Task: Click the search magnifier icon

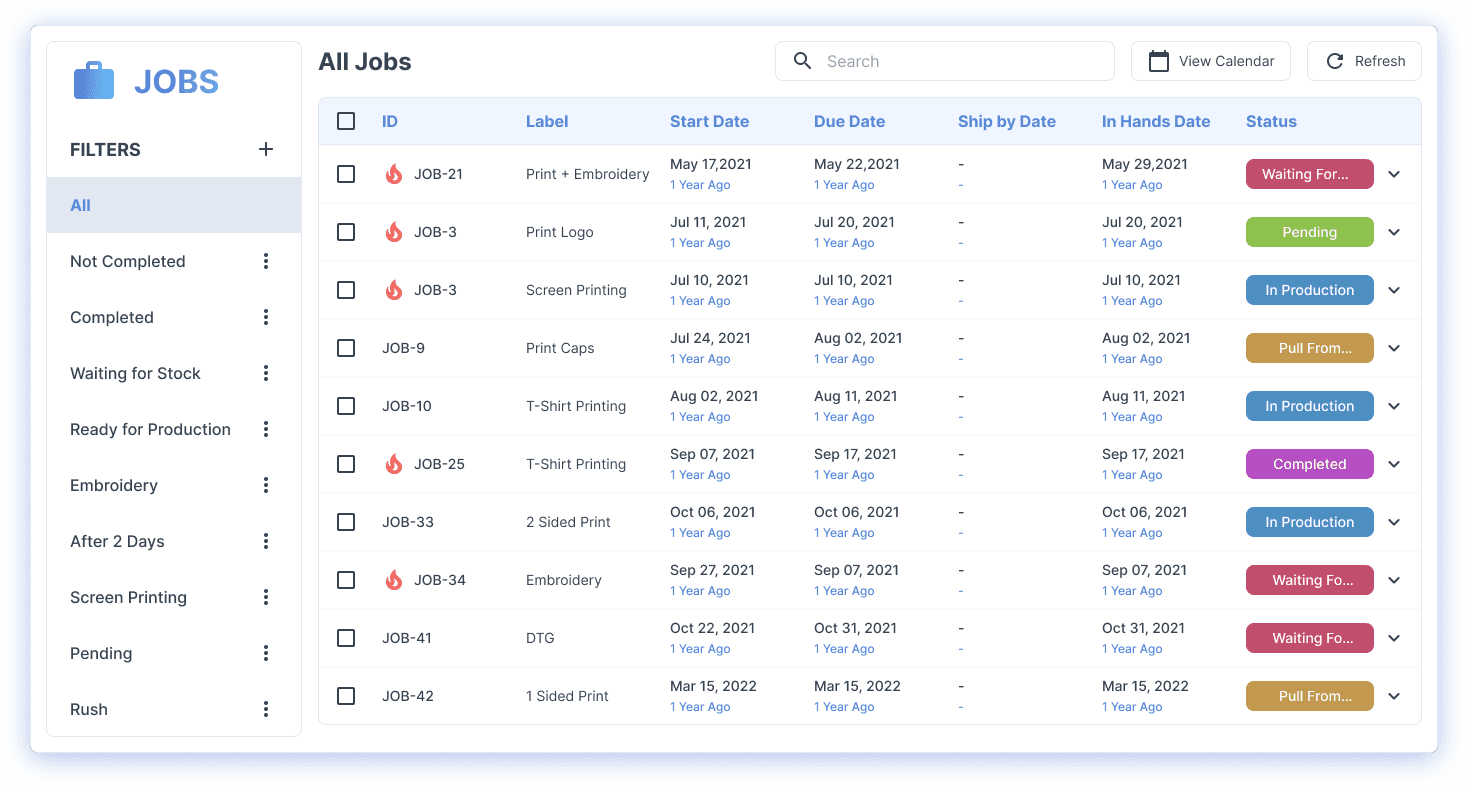Action: pos(802,60)
